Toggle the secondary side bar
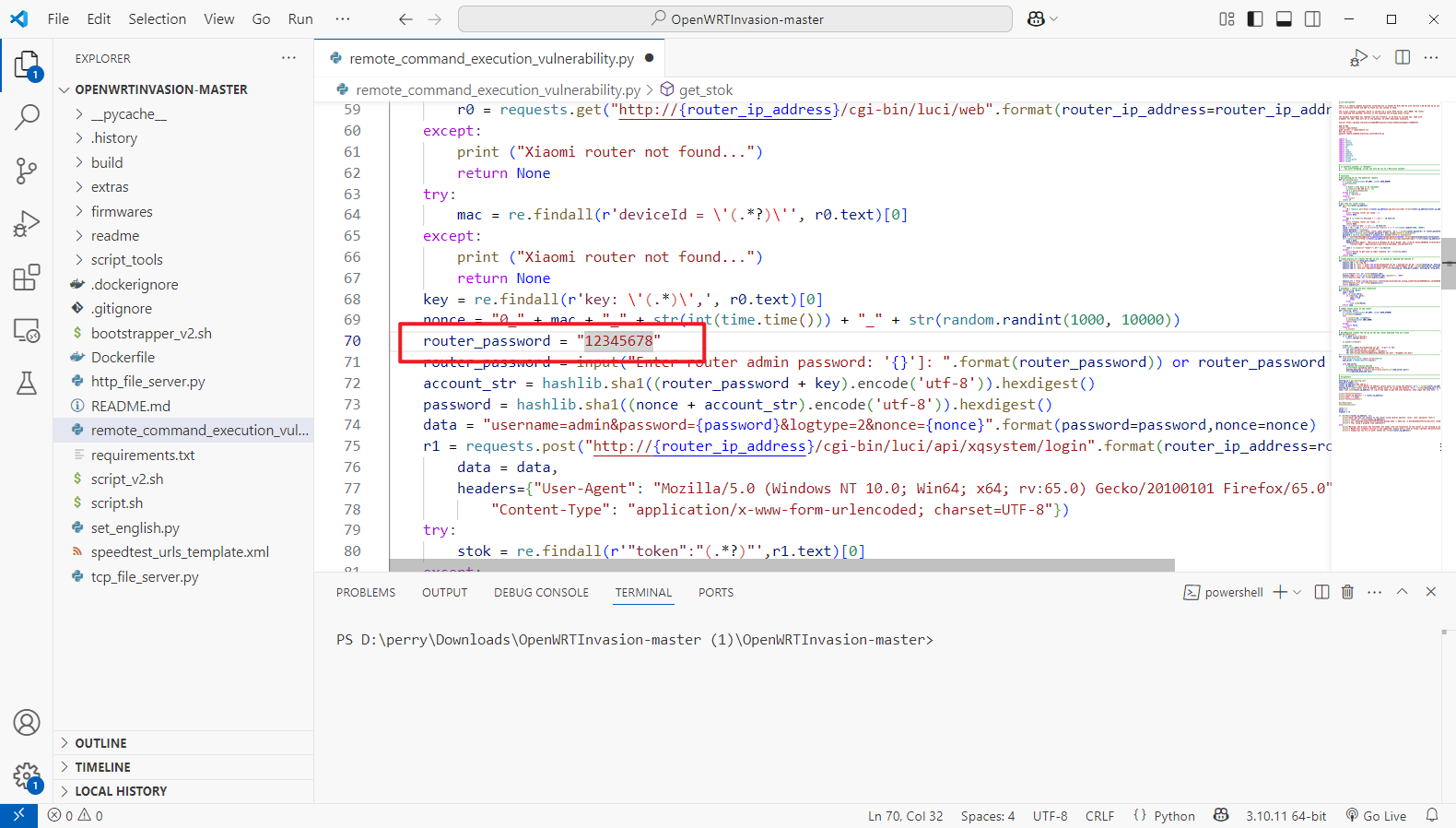 [x=1312, y=19]
